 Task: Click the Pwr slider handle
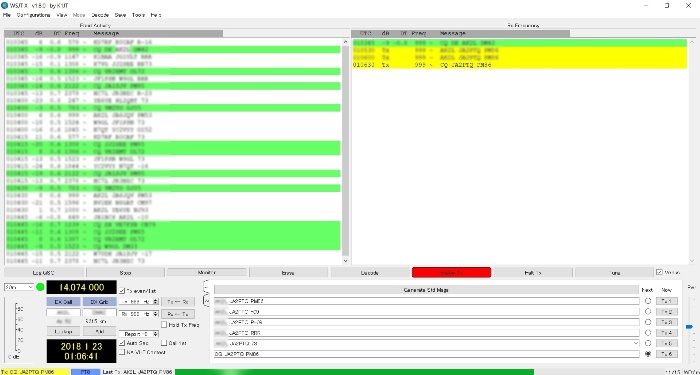(x=689, y=327)
